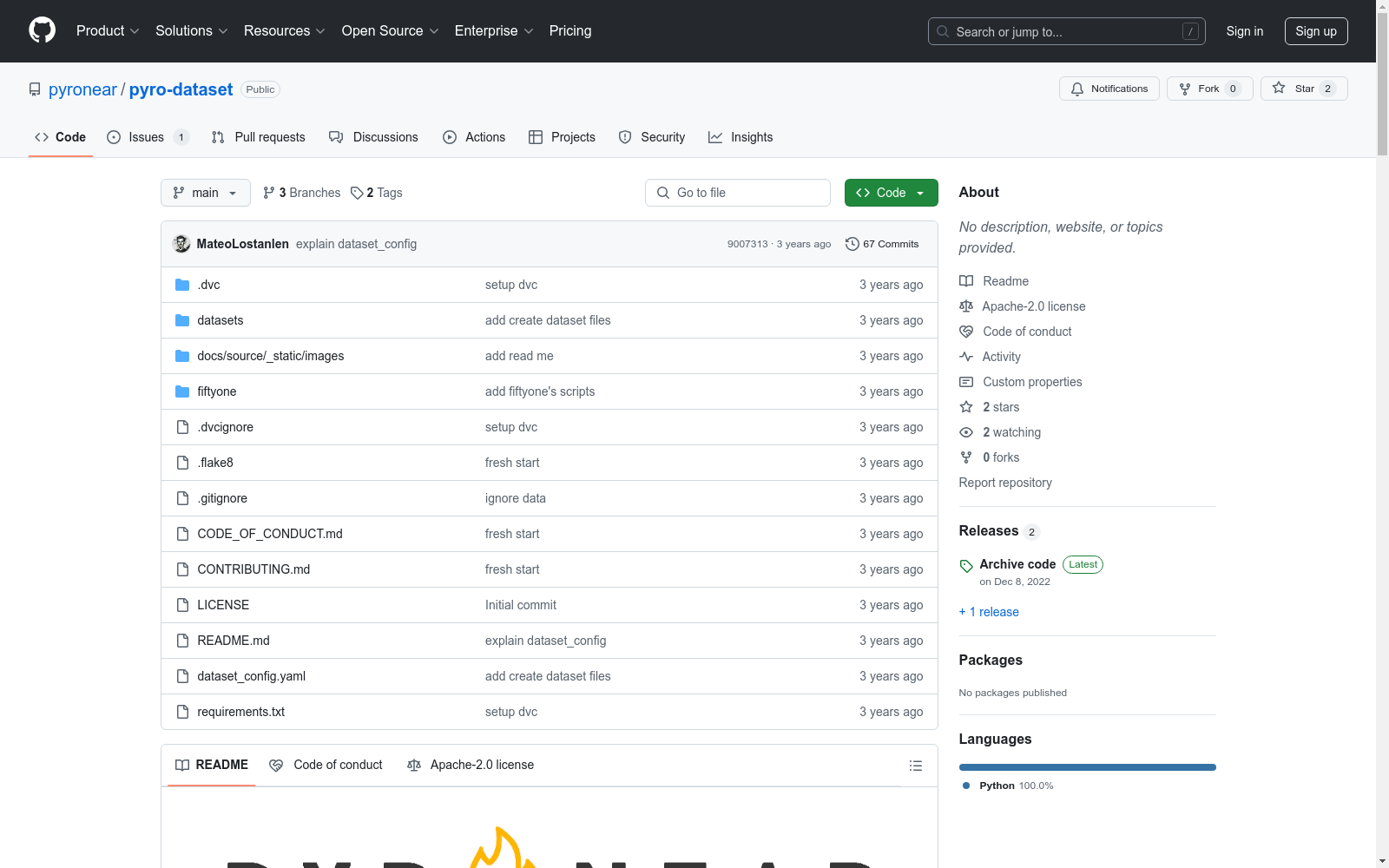Open the main branch selector dropdown
The height and width of the screenshot is (868, 1389).
(x=206, y=193)
